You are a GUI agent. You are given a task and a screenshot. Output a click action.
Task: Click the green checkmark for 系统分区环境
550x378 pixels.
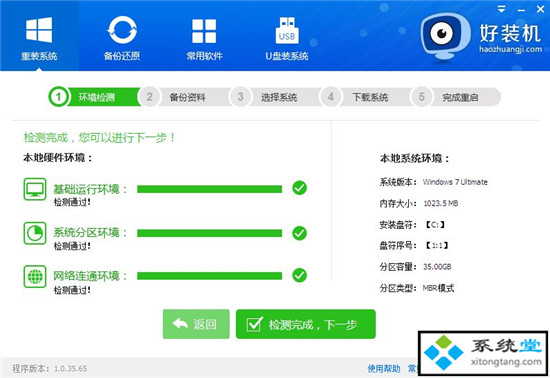pos(300,233)
